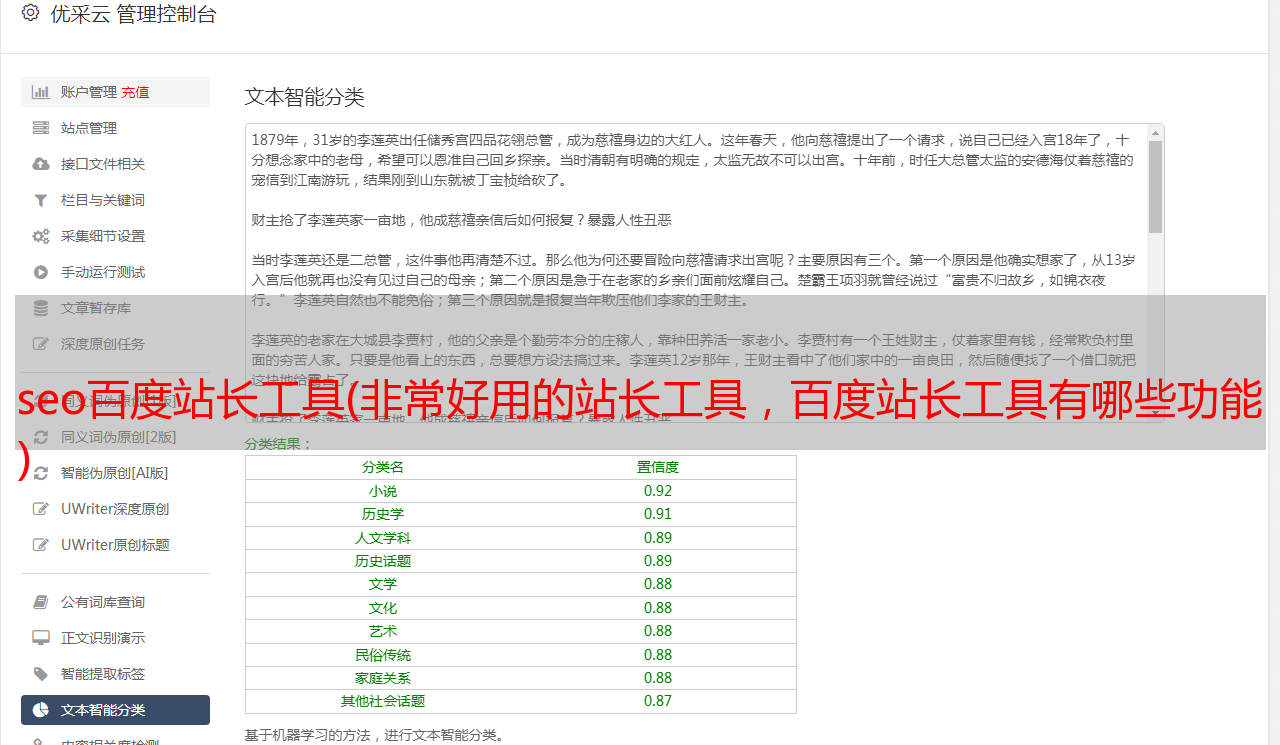
Task: Click the pie chart icon for 文本智能分类
Action: coord(41,710)
